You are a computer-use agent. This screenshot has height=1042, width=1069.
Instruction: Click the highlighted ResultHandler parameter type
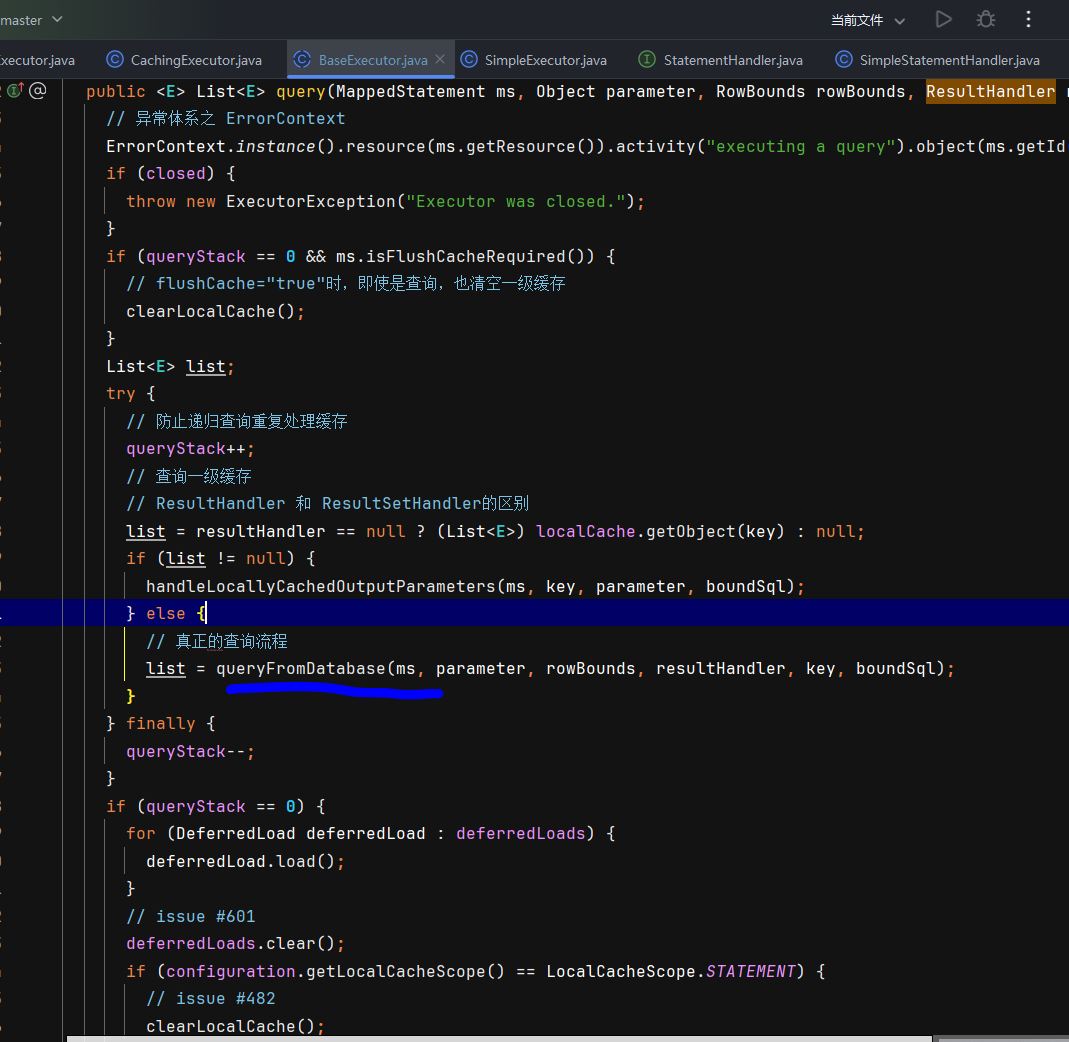click(991, 91)
